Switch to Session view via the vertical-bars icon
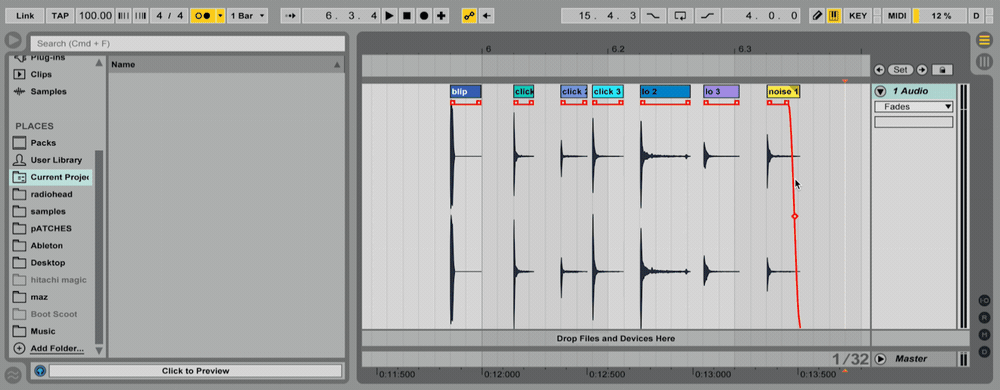Viewport: 1000px width, 390px height. (984, 61)
